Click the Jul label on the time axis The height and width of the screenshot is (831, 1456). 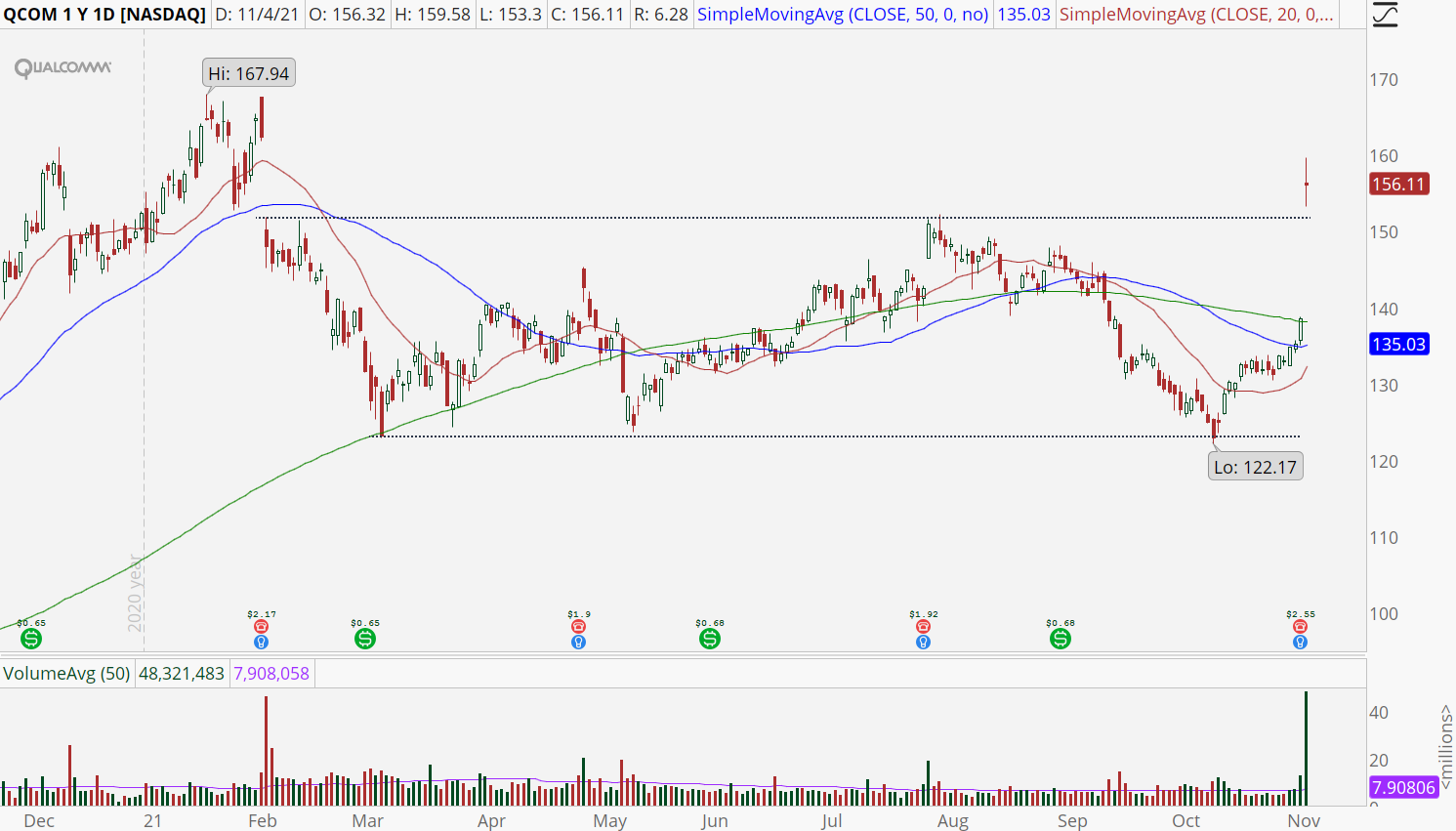(832, 820)
